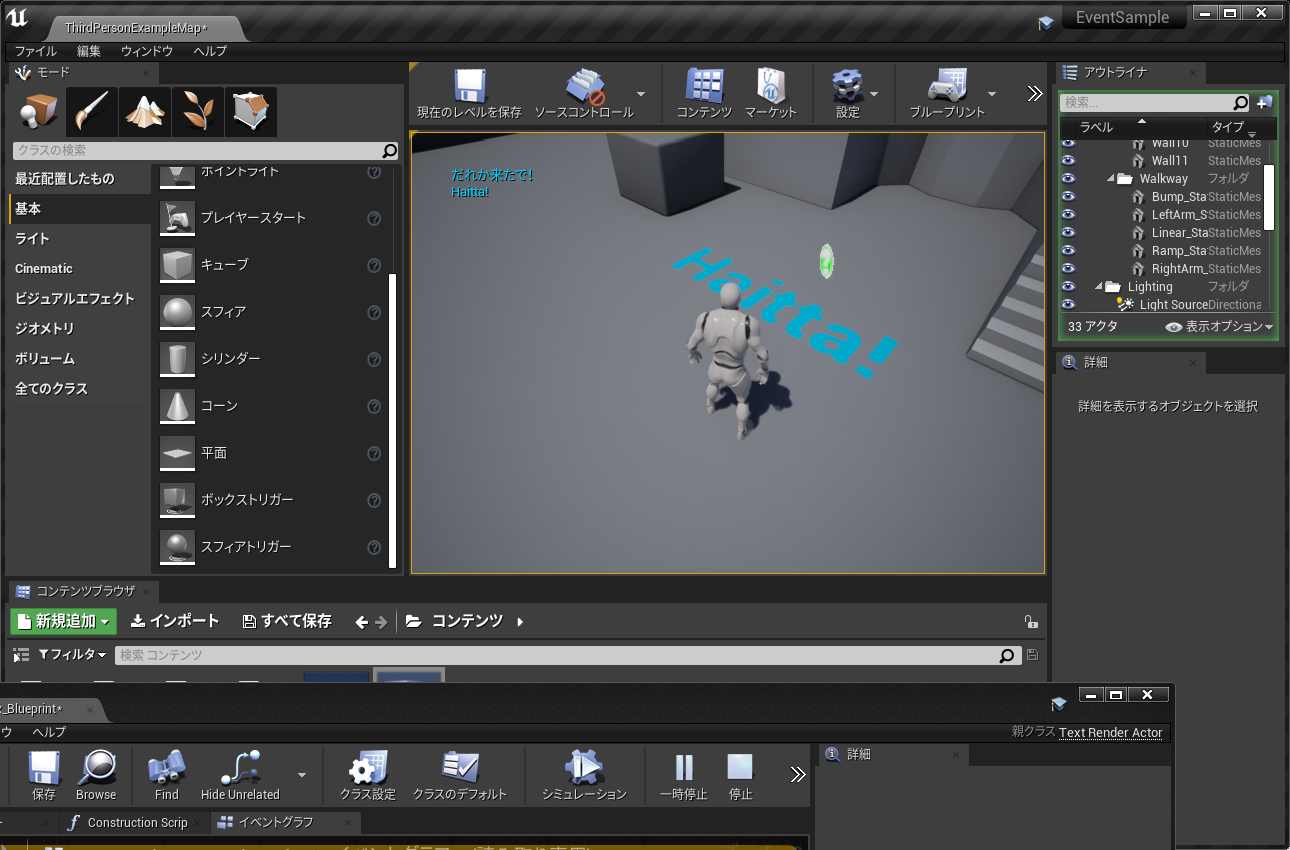Open 表示オプション dropdown in outliner
The height and width of the screenshot is (850, 1290).
tap(1220, 327)
